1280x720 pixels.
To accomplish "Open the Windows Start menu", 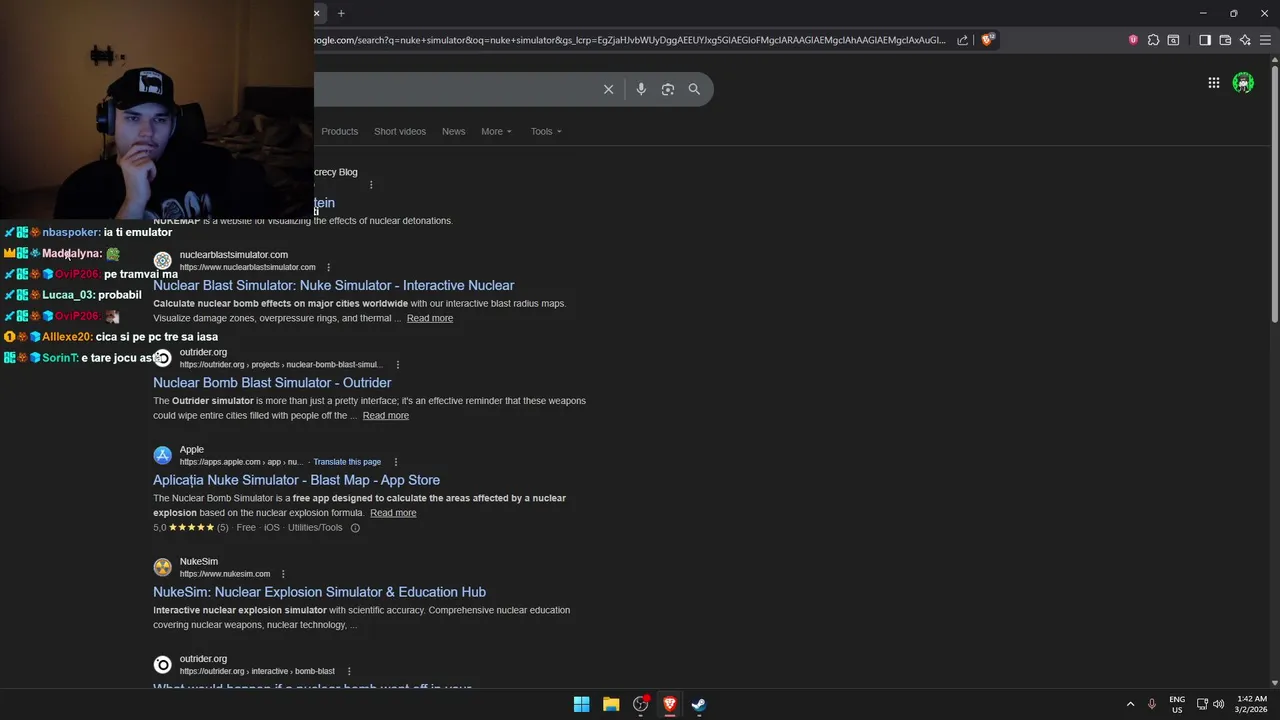I will coord(581,704).
